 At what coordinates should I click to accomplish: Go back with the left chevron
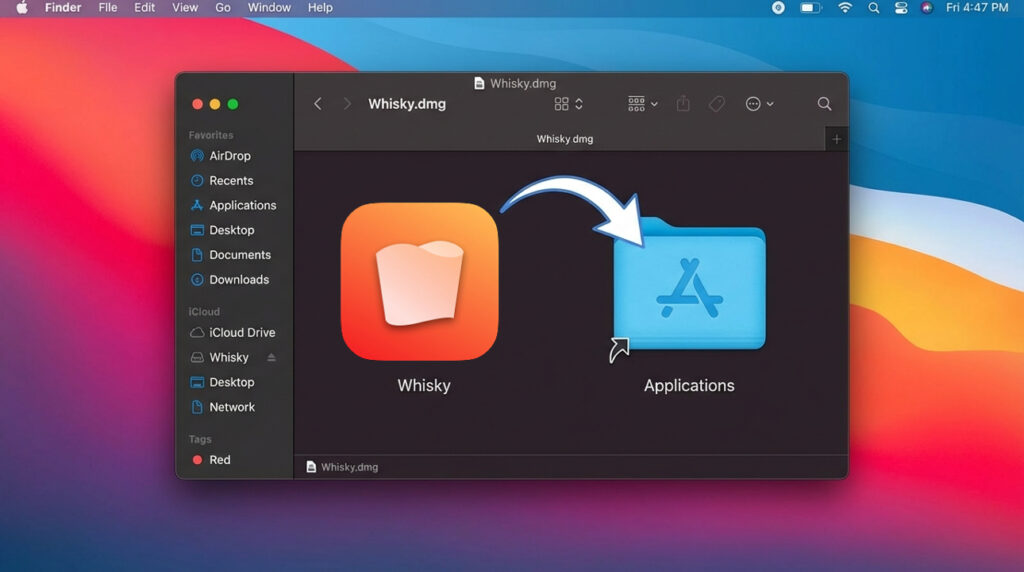point(318,104)
